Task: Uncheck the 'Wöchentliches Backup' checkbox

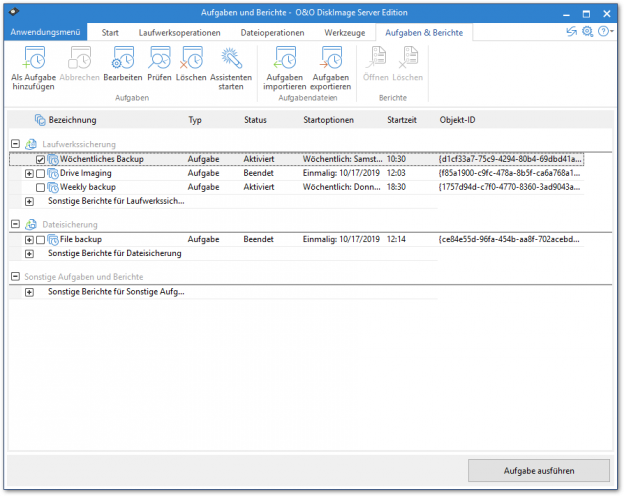Action: click(40, 159)
